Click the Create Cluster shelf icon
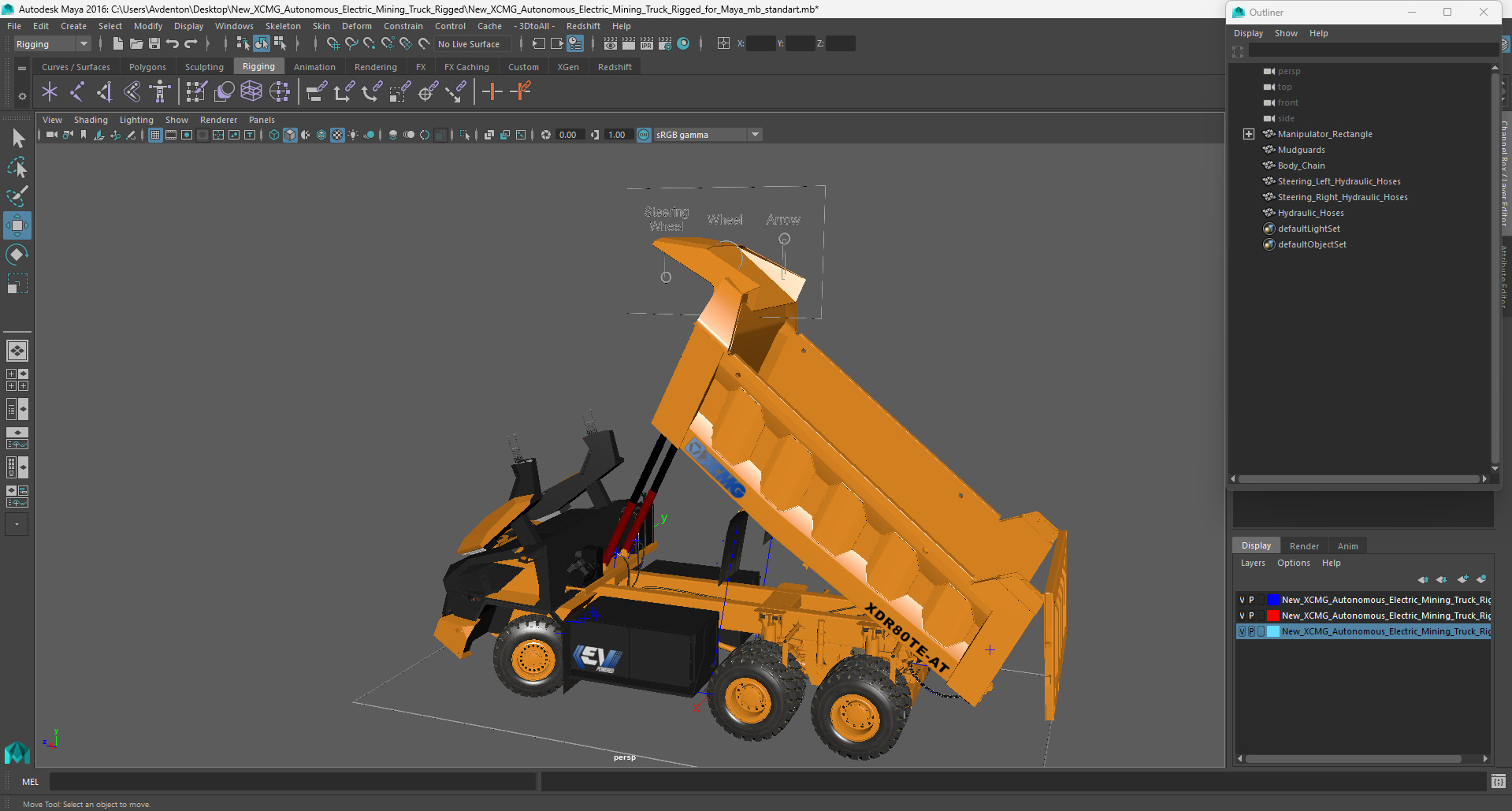Screen dimensions: 1512x811 coord(280,92)
